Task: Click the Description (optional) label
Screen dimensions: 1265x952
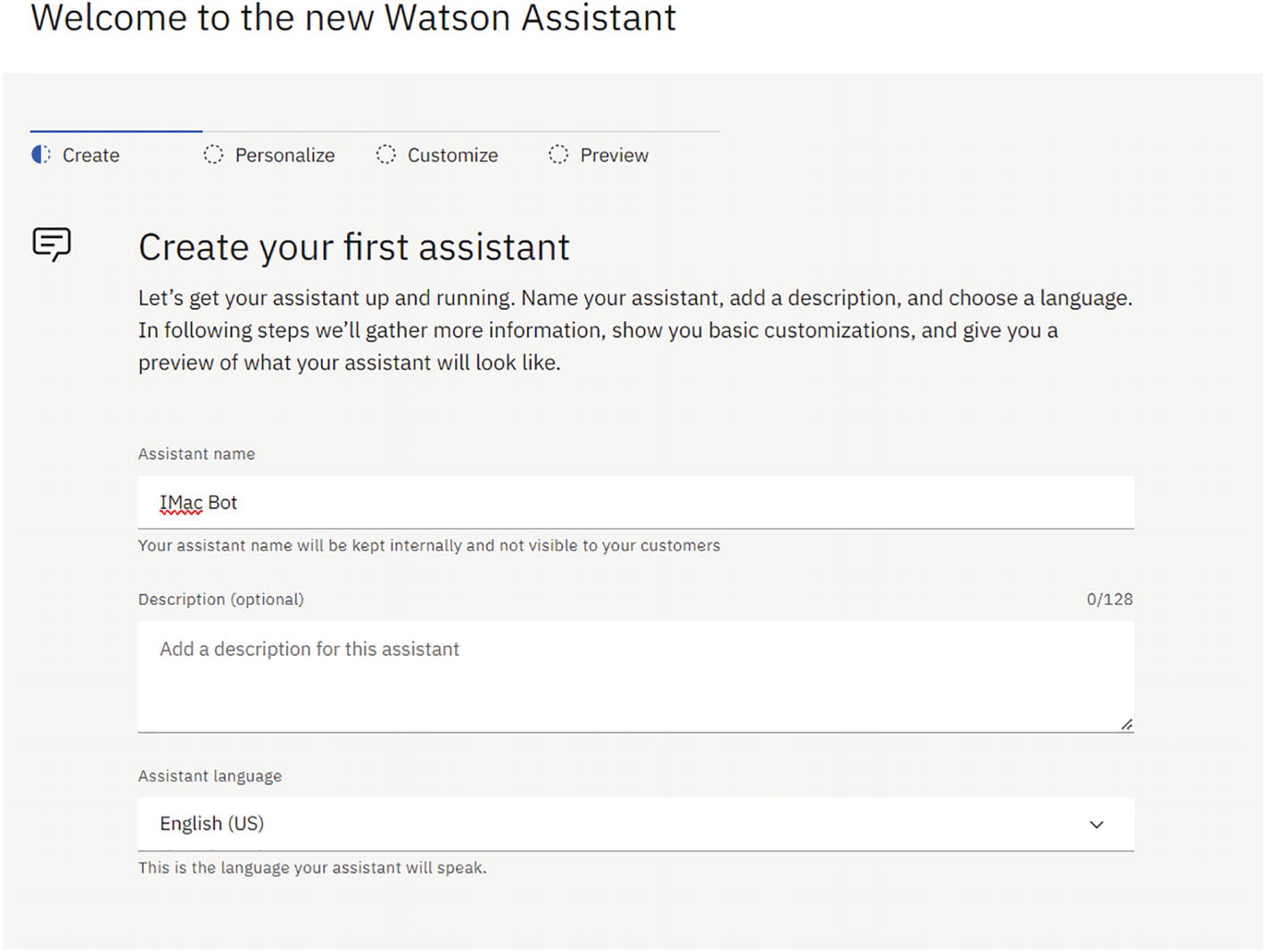Action: [220, 600]
